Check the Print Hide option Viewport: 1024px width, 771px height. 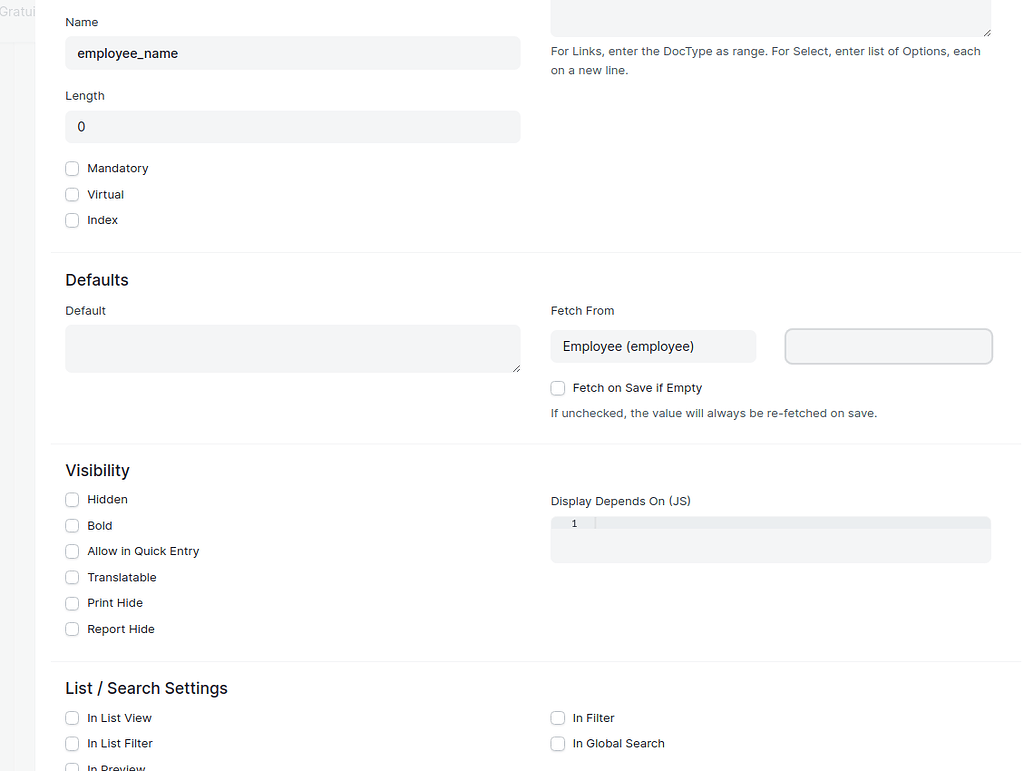[72, 603]
